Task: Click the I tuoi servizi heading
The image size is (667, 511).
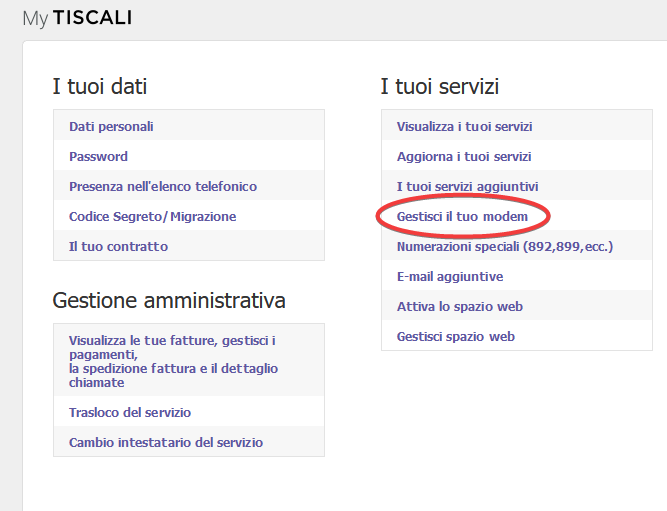Action: (x=440, y=86)
